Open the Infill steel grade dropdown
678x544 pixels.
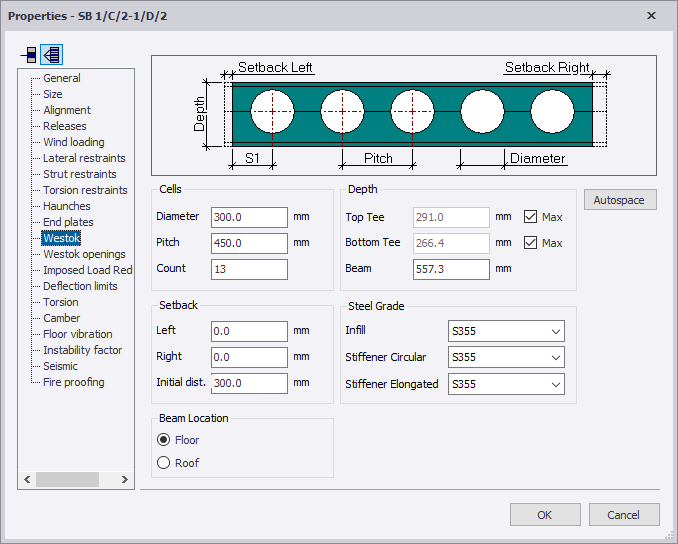coord(506,331)
